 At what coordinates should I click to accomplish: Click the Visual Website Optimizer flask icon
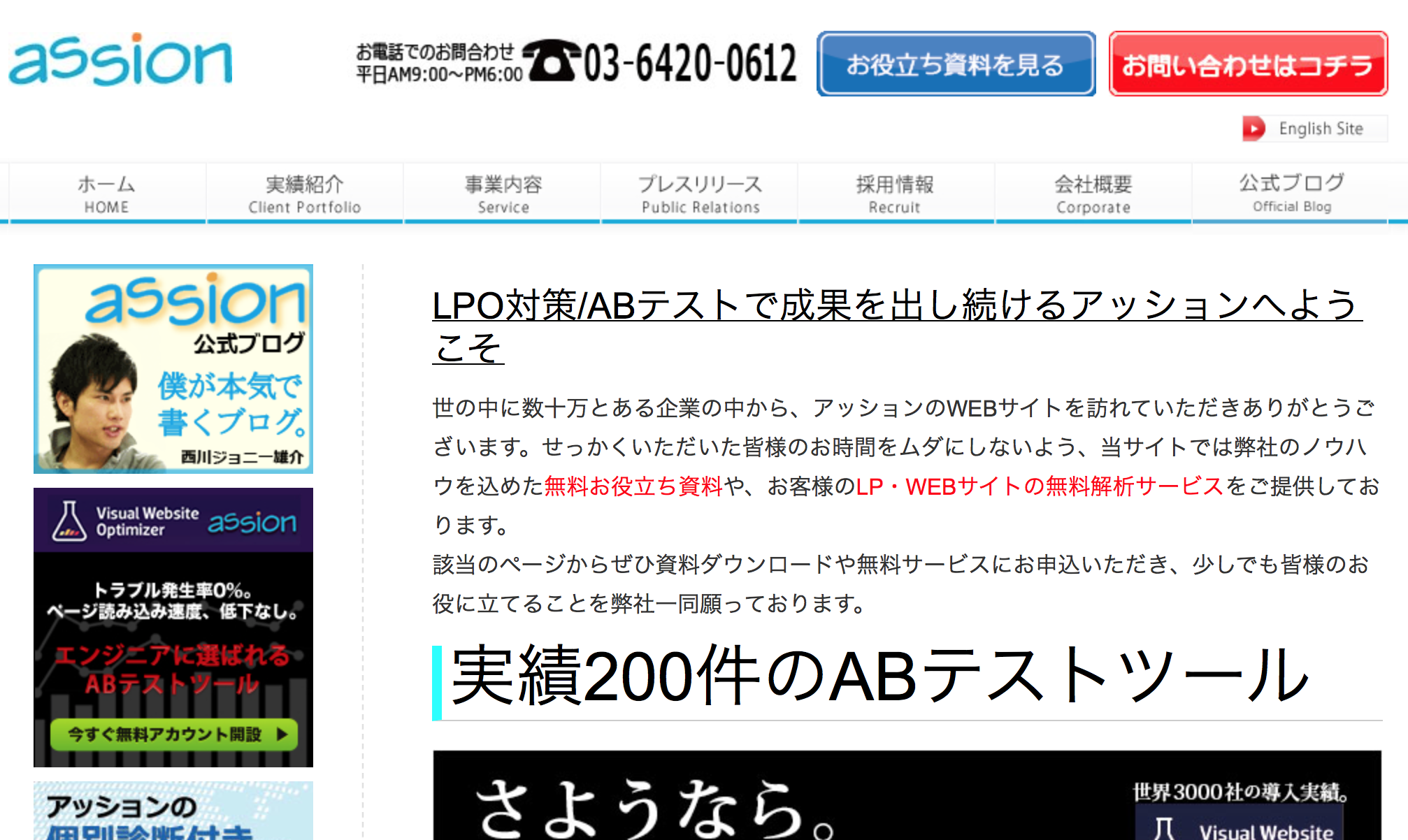point(69,521)
